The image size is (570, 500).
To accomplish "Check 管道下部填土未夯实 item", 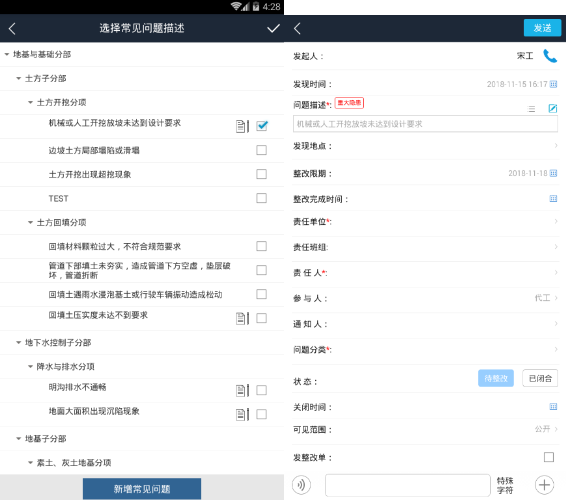I will 261,270.
